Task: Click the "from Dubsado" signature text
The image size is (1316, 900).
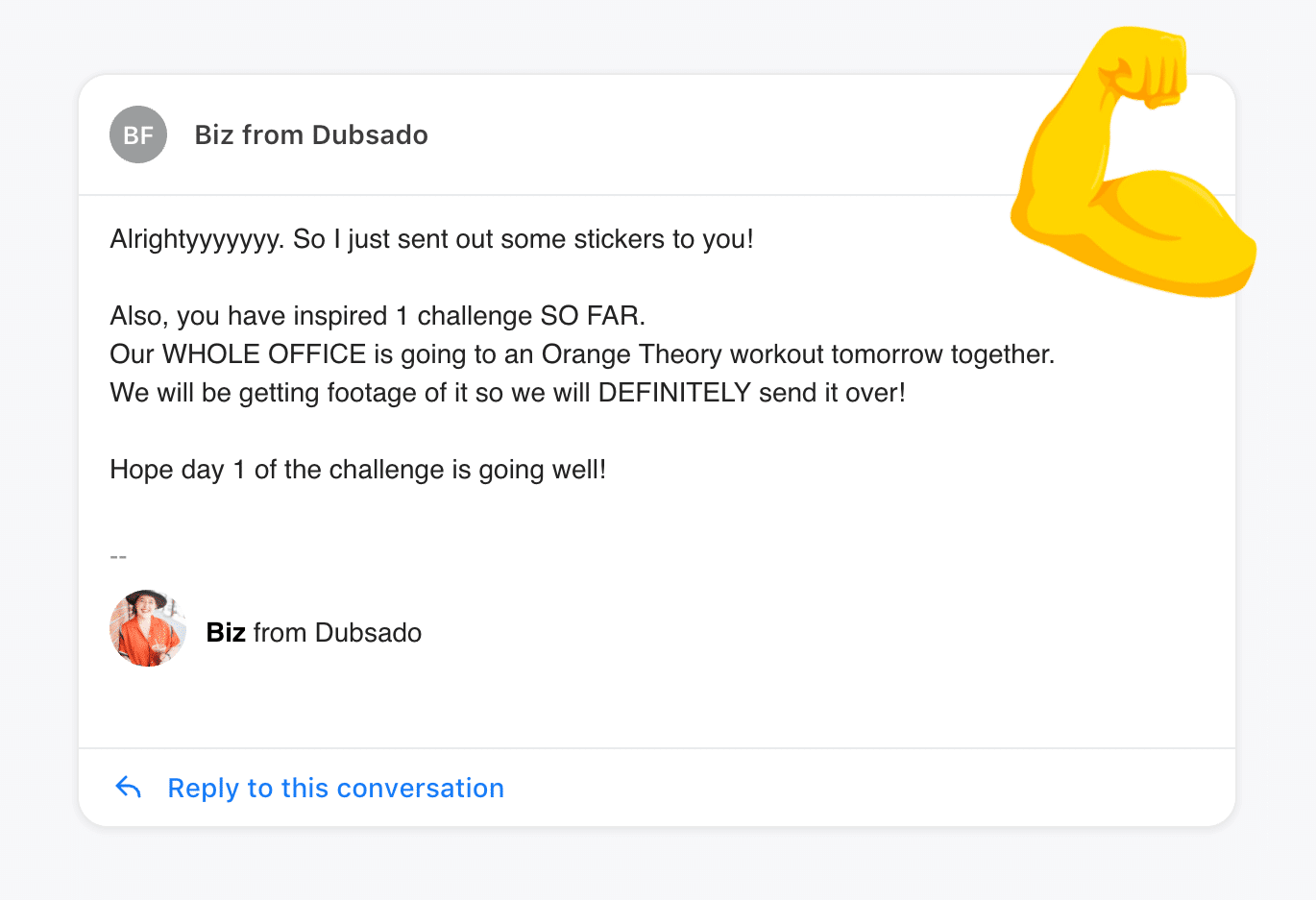Action: point(338,632)
